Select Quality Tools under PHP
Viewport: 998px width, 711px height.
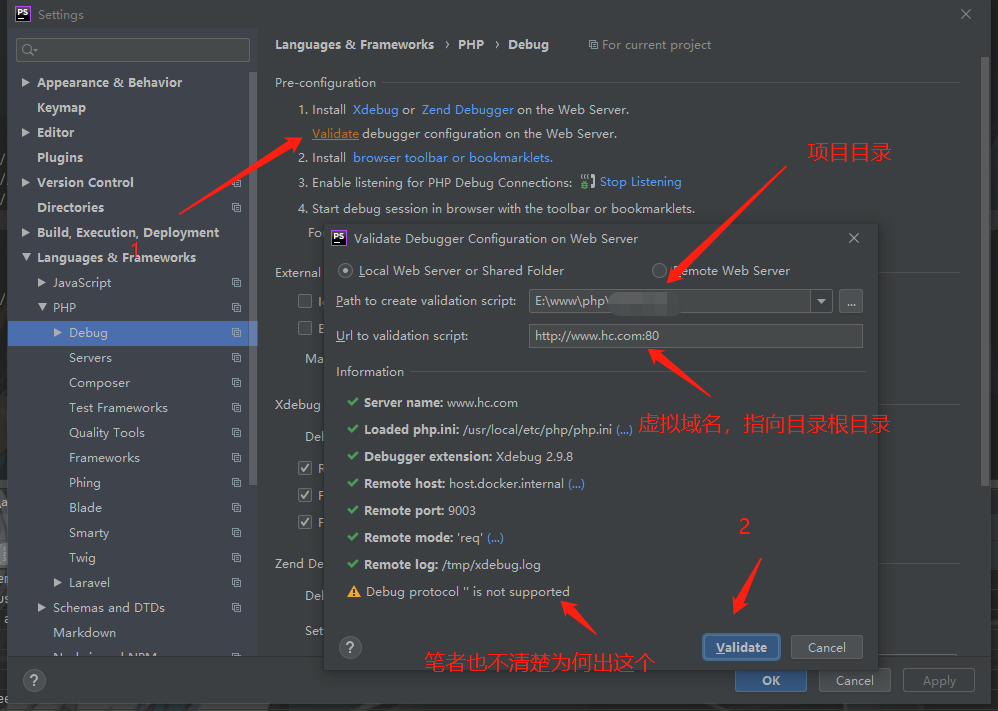tap(107, 433)
